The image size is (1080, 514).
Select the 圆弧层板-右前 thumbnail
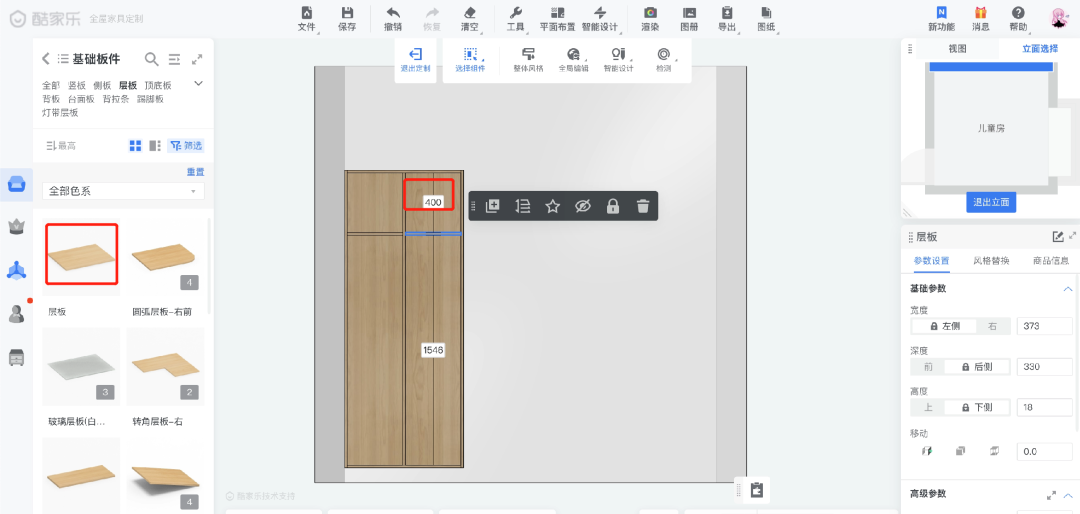tap(165, 257)
